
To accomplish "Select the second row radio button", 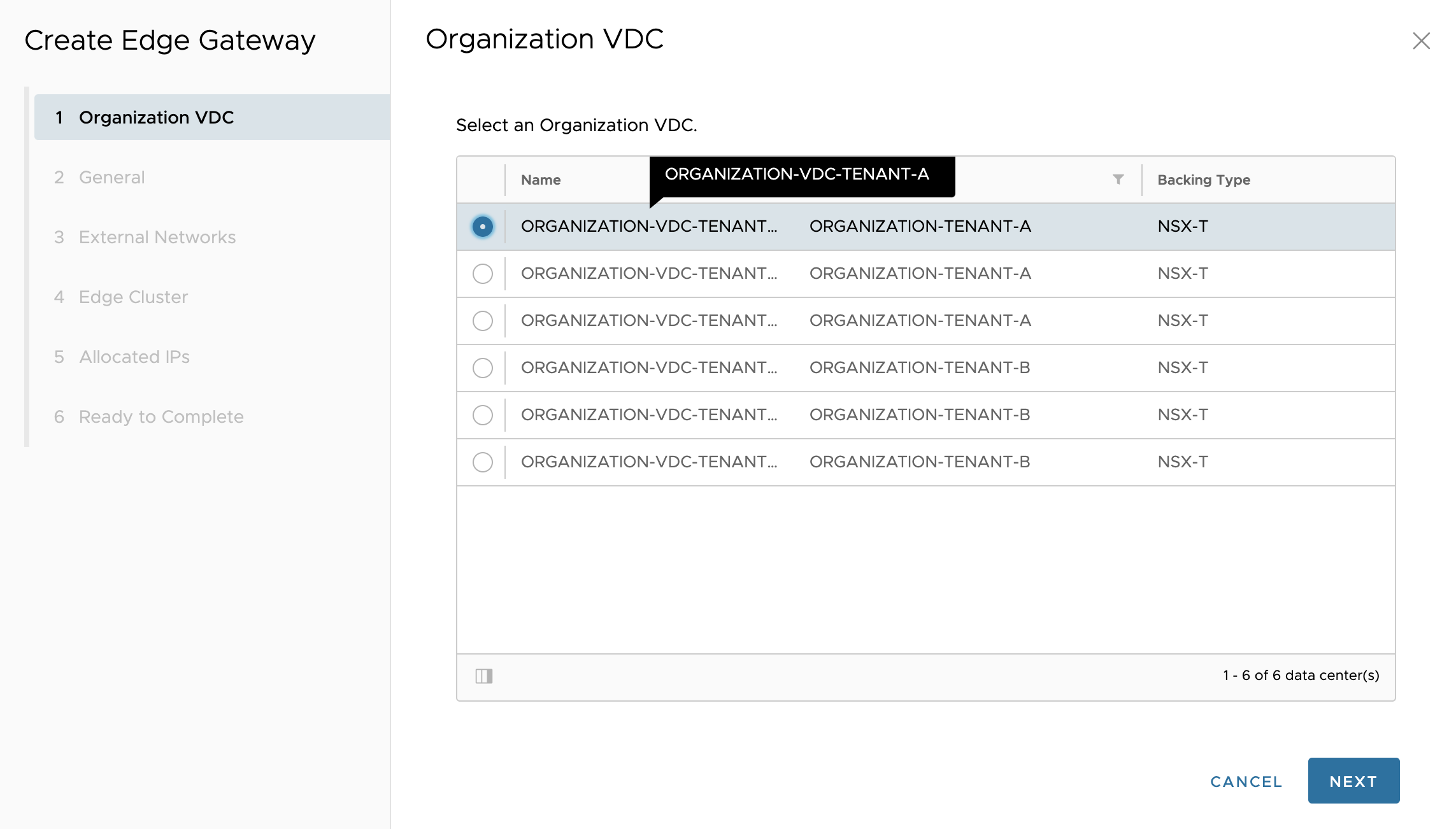I will click(x=483, y=274).
